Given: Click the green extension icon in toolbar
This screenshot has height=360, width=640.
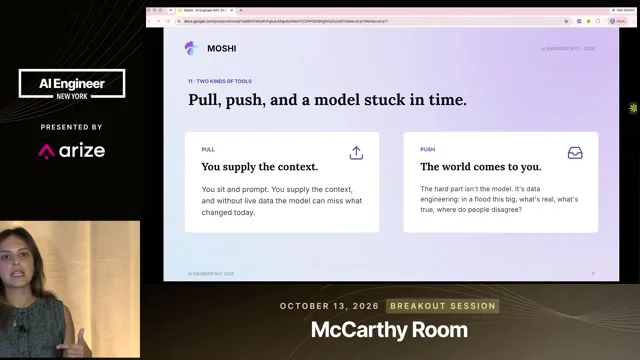Looking at the screenshot, I should 588,21.
